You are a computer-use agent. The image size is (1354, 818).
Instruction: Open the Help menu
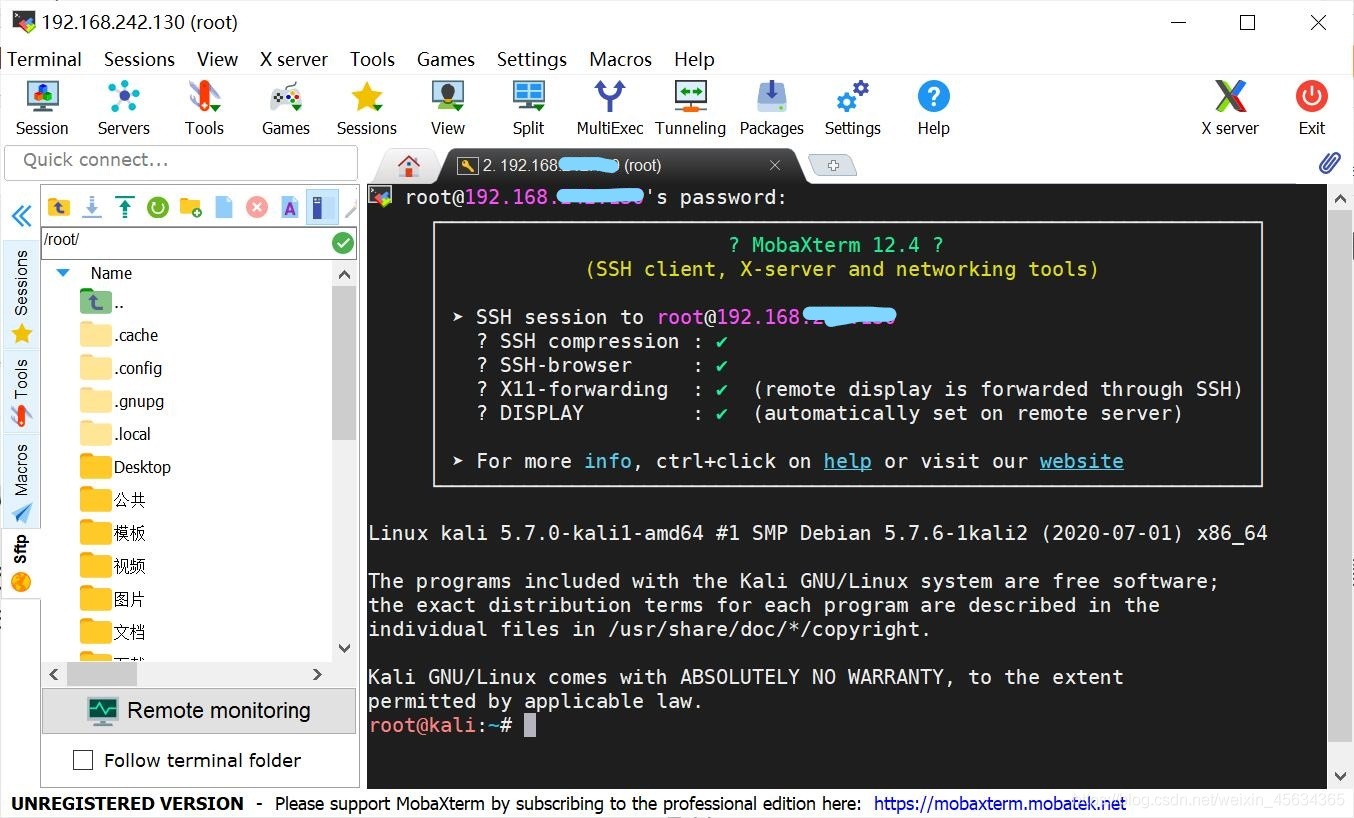point(693,59)
